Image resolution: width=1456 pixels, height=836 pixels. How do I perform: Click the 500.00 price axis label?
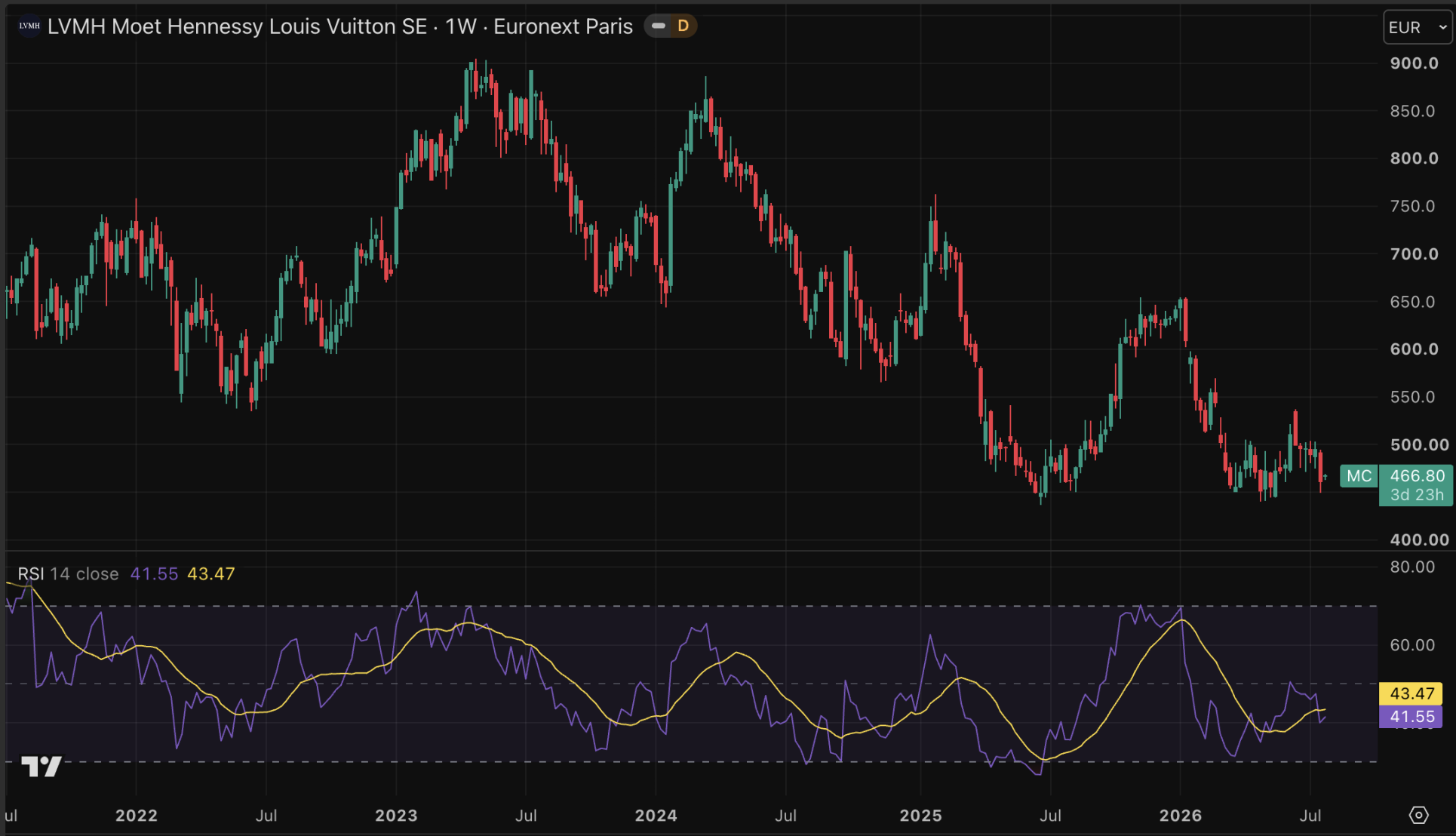1419,445
